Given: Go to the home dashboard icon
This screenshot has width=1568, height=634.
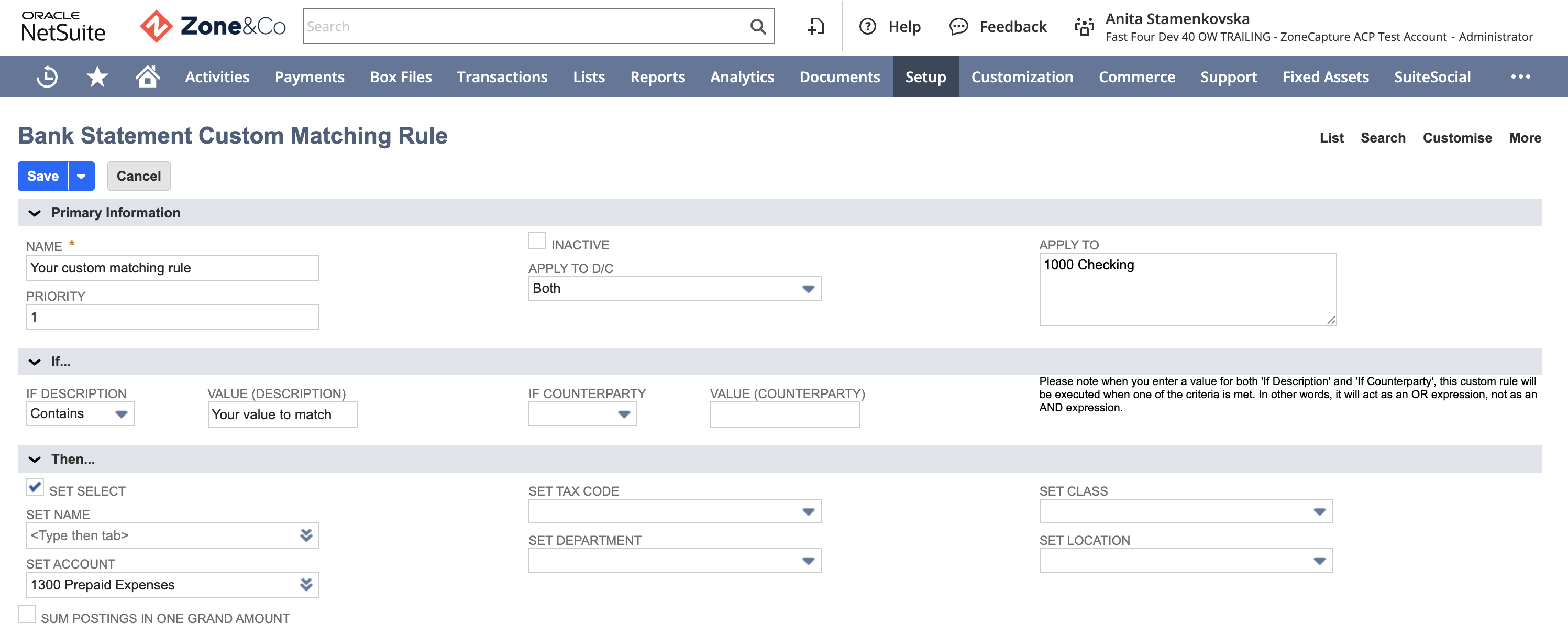Looking at the screenshot, I should click(147, 76).
